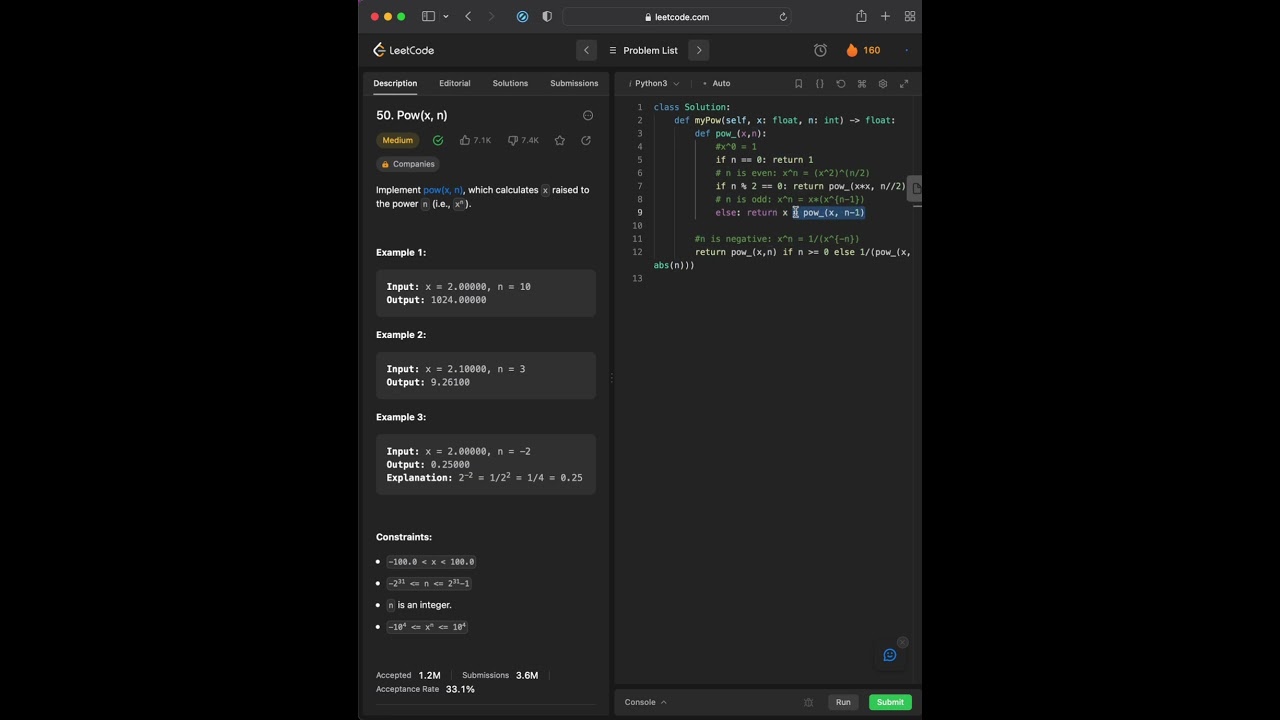
Task: Click the Safari share icon
Action: (861, 16)
